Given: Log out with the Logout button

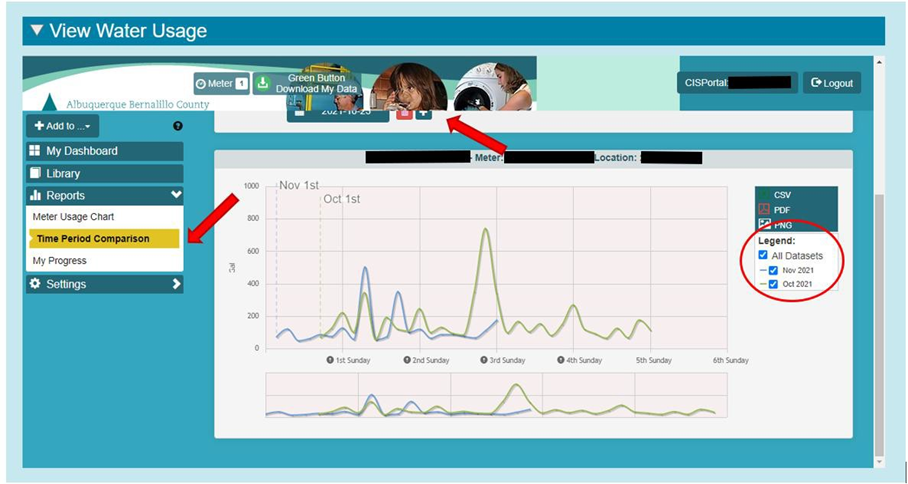Looking at the screenshot, I should [831, 83].
